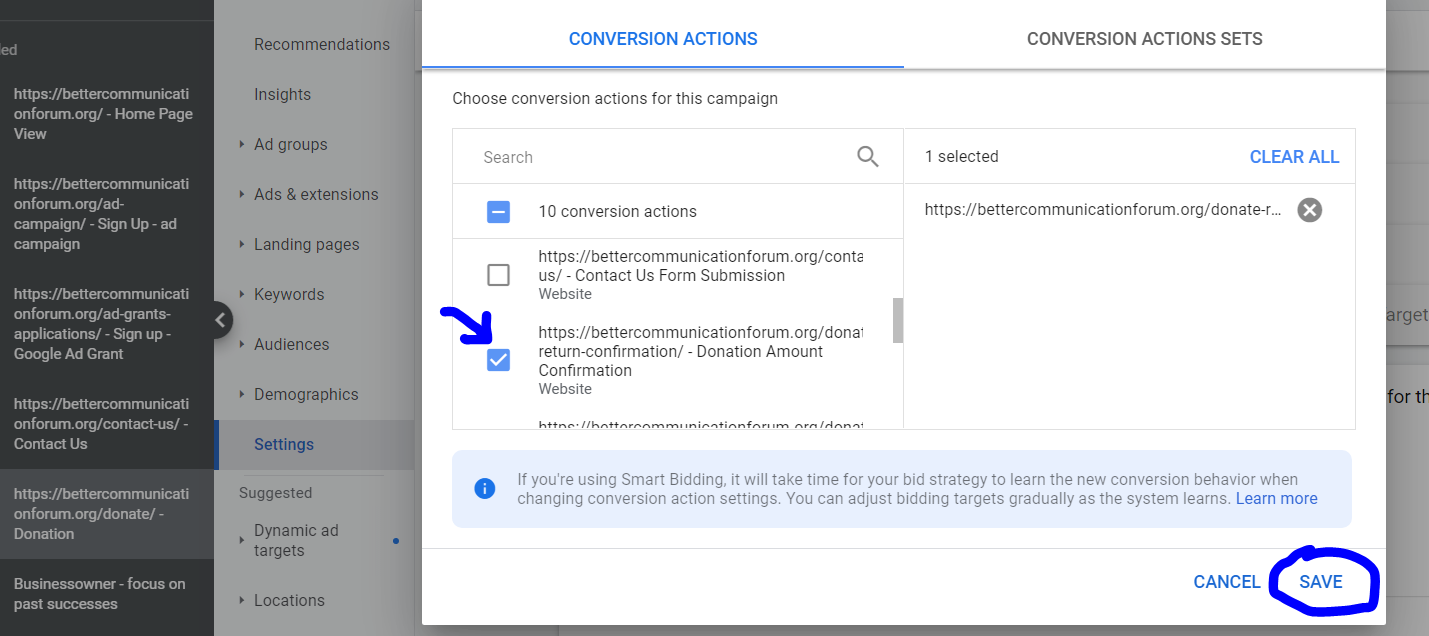Image resolution: width=1429 pixels, height=636 pixels.
Task: Open the Settings navigation item
Action: pyautogui.click(x=284, y=444)
